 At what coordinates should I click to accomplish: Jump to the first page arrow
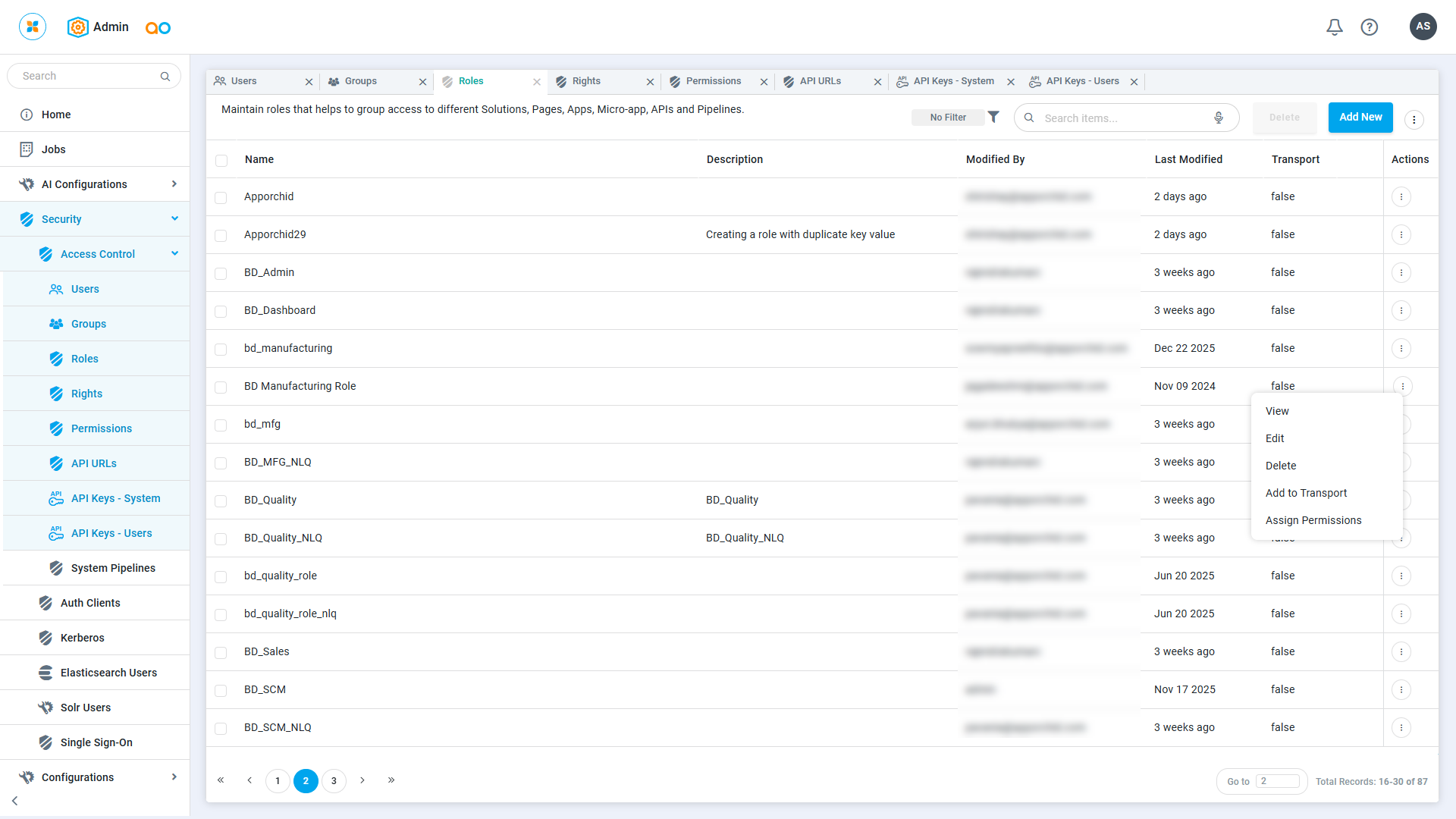pos(221,780)
